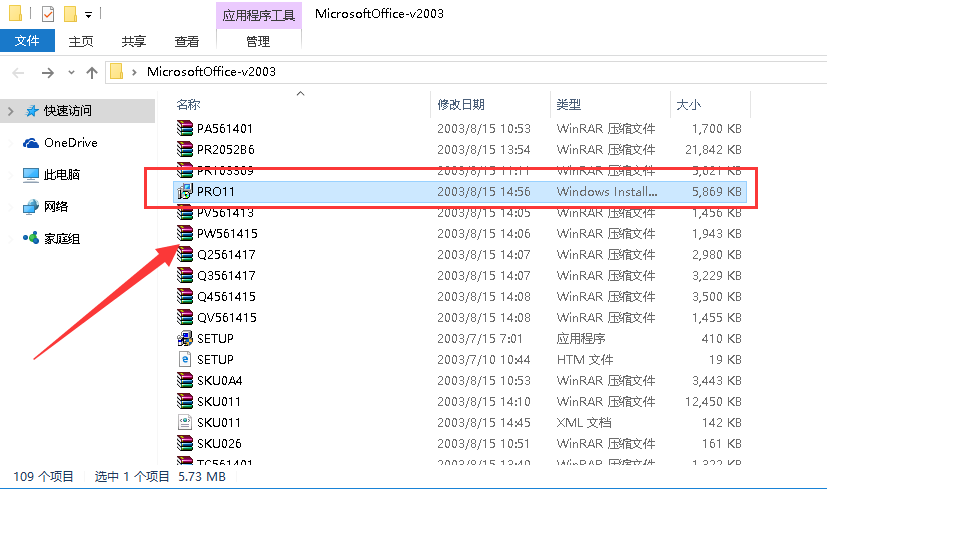
Task: Click the SETUP HTM file icon
Action: 185,359
